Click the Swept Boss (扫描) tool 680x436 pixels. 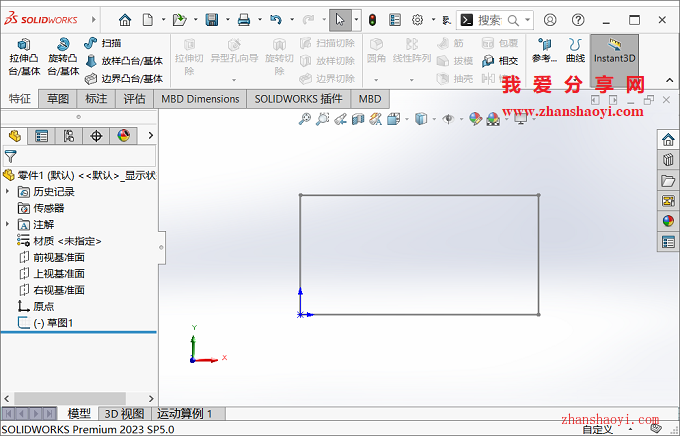pos(103,43)
